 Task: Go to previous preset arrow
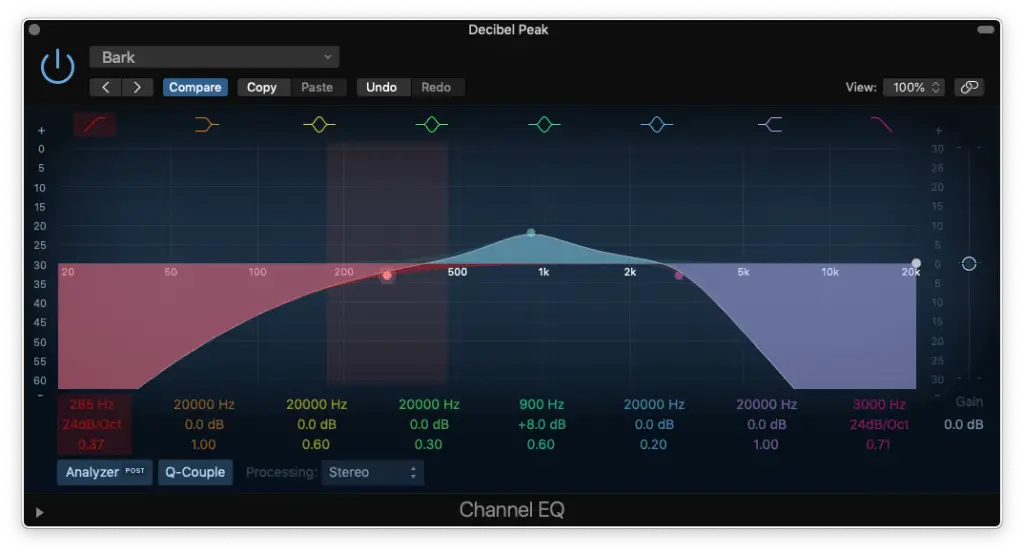click(106, 88)
